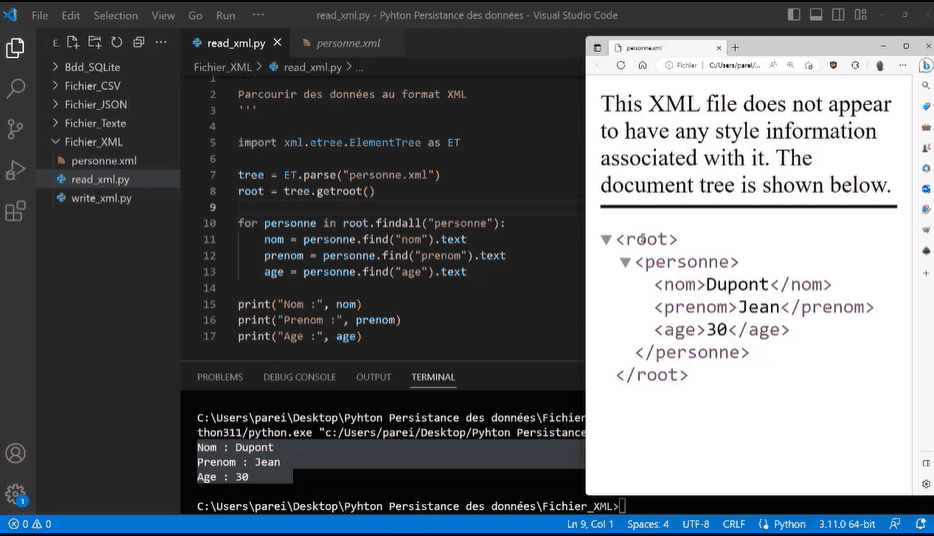Collapse all folders in Explorer
This screenshot has width=934, height=536.
pos(139,42)
